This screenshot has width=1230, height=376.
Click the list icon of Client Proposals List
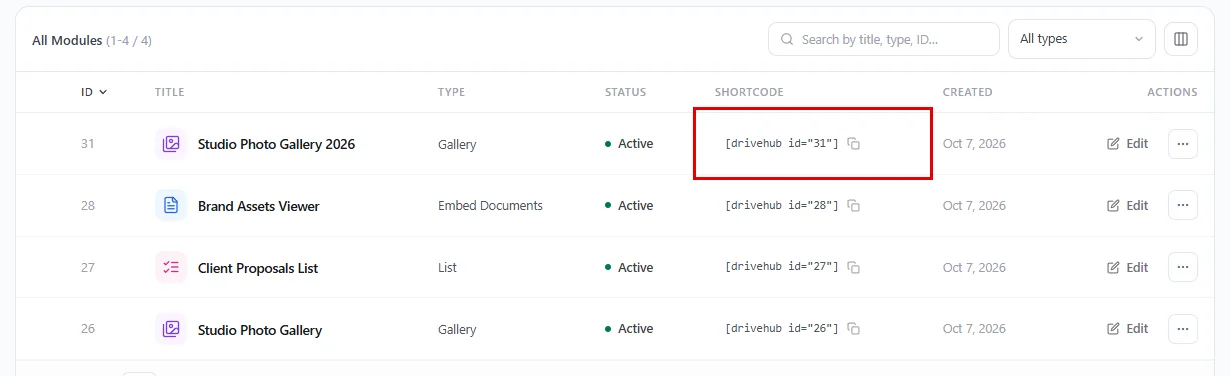(x=171, y=268)
